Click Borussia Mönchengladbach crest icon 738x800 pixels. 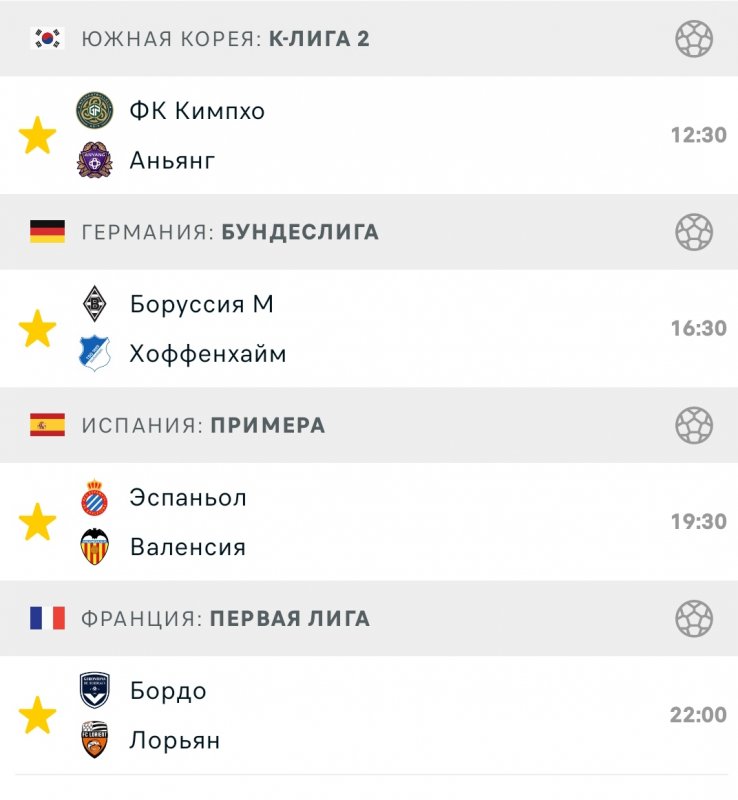click(x=95, y=303)
